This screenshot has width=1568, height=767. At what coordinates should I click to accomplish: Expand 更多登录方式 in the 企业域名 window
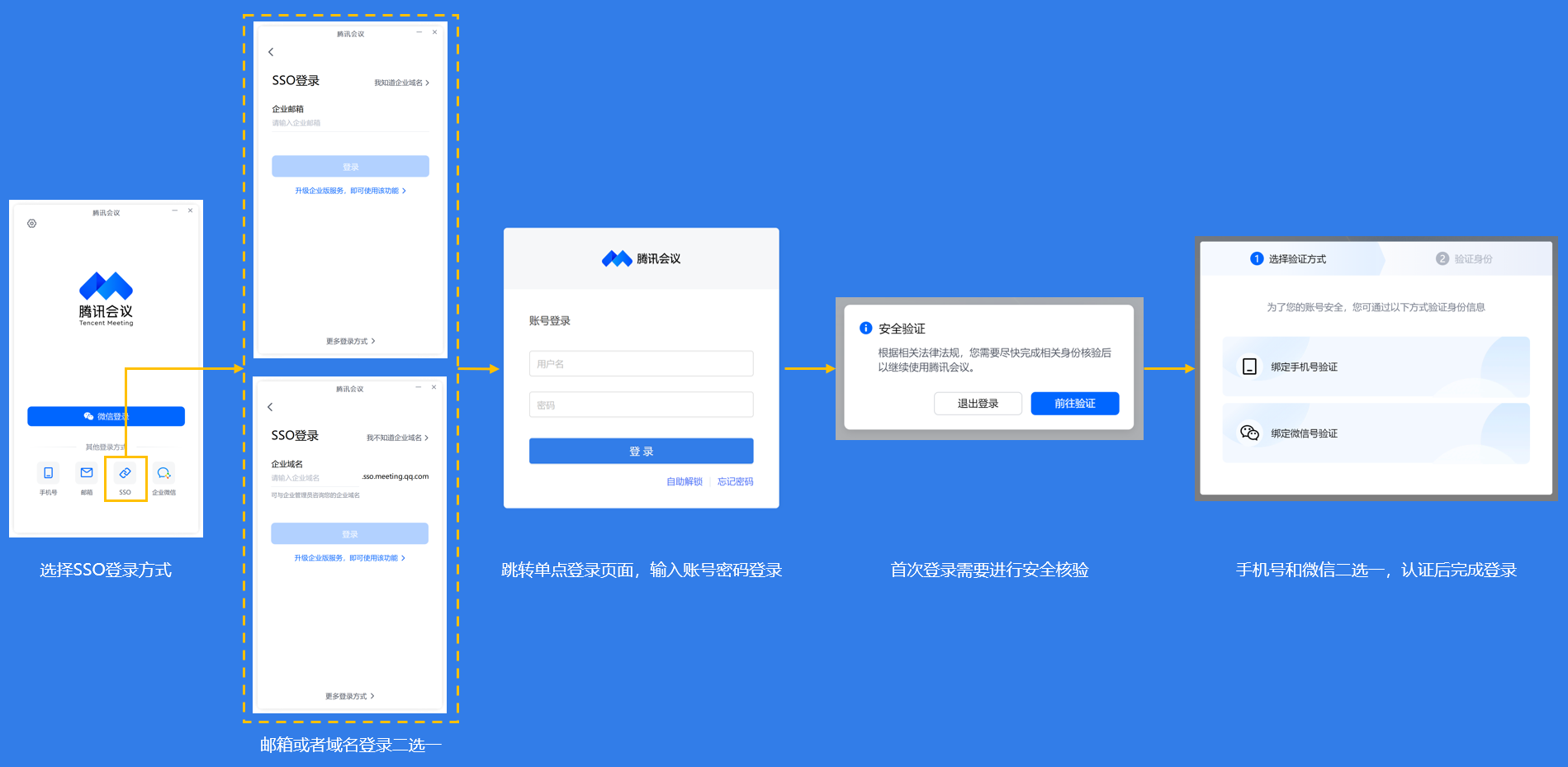[349, 696]
